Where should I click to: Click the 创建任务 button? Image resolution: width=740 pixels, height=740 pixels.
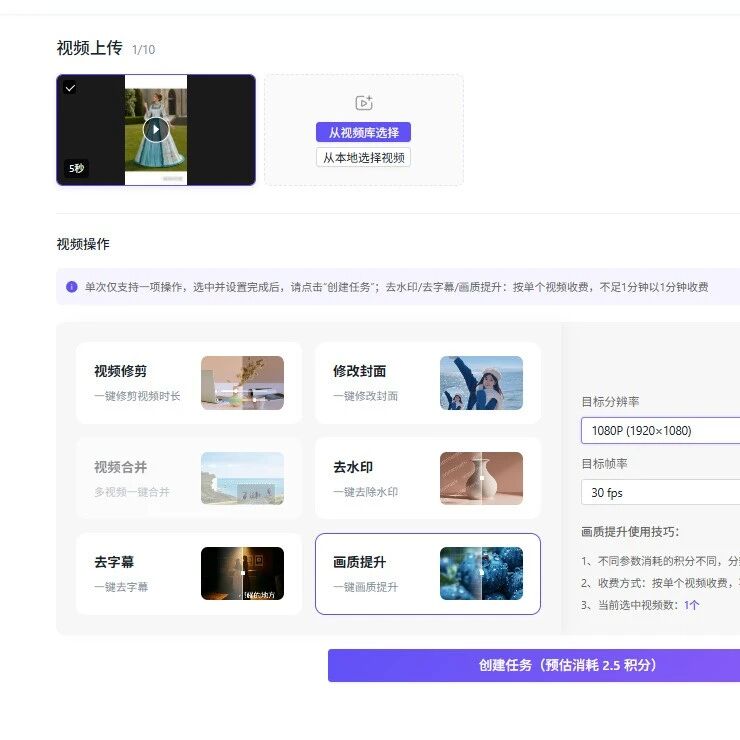click(534, 665)
